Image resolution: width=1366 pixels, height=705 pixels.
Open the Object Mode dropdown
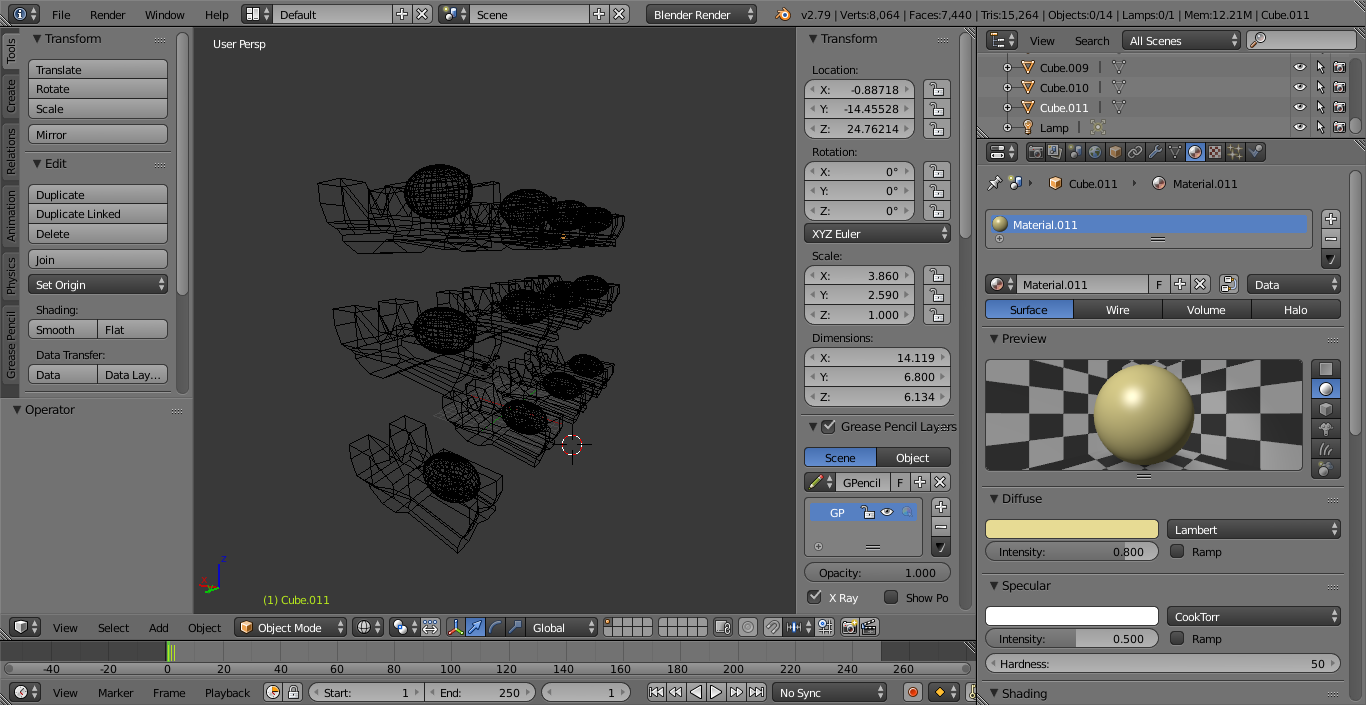pos(291,627)
